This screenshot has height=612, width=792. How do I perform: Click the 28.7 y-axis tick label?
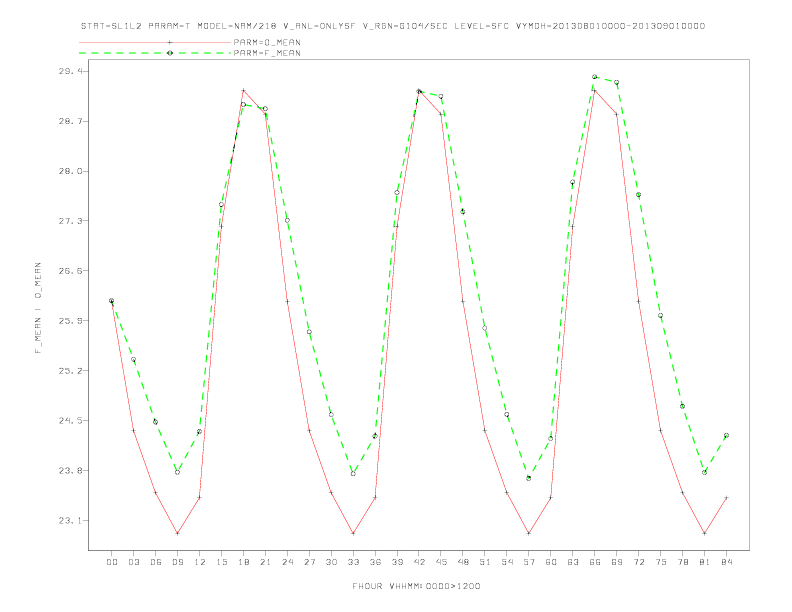coord(69,121)
